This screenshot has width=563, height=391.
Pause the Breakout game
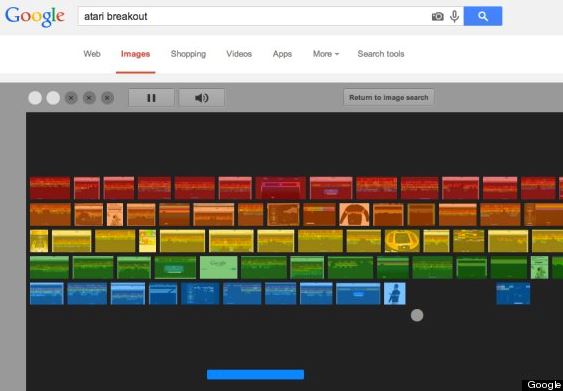[x=151, y=98]
